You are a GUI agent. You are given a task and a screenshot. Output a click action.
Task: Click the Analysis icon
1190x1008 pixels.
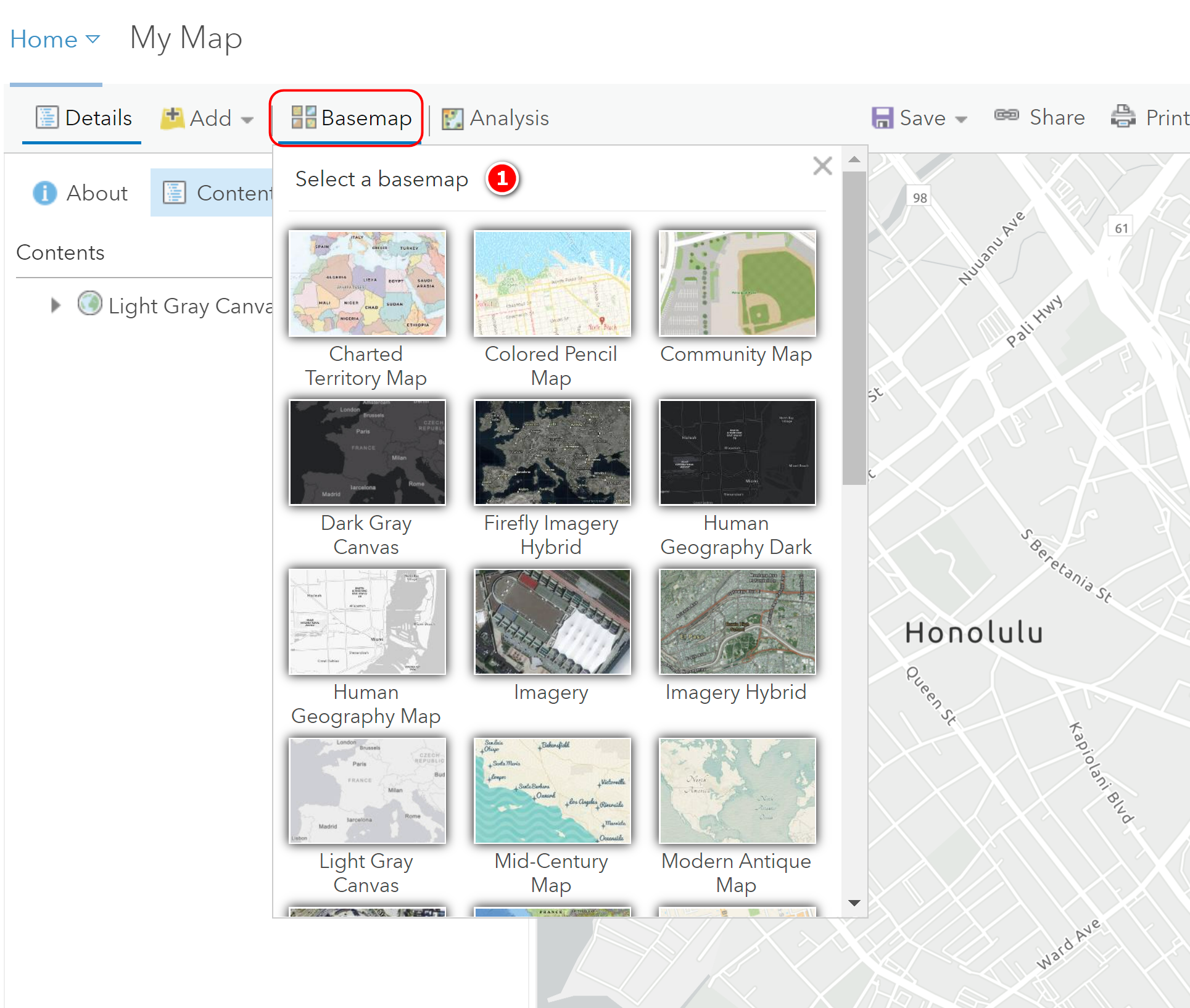tap(452, 118)
